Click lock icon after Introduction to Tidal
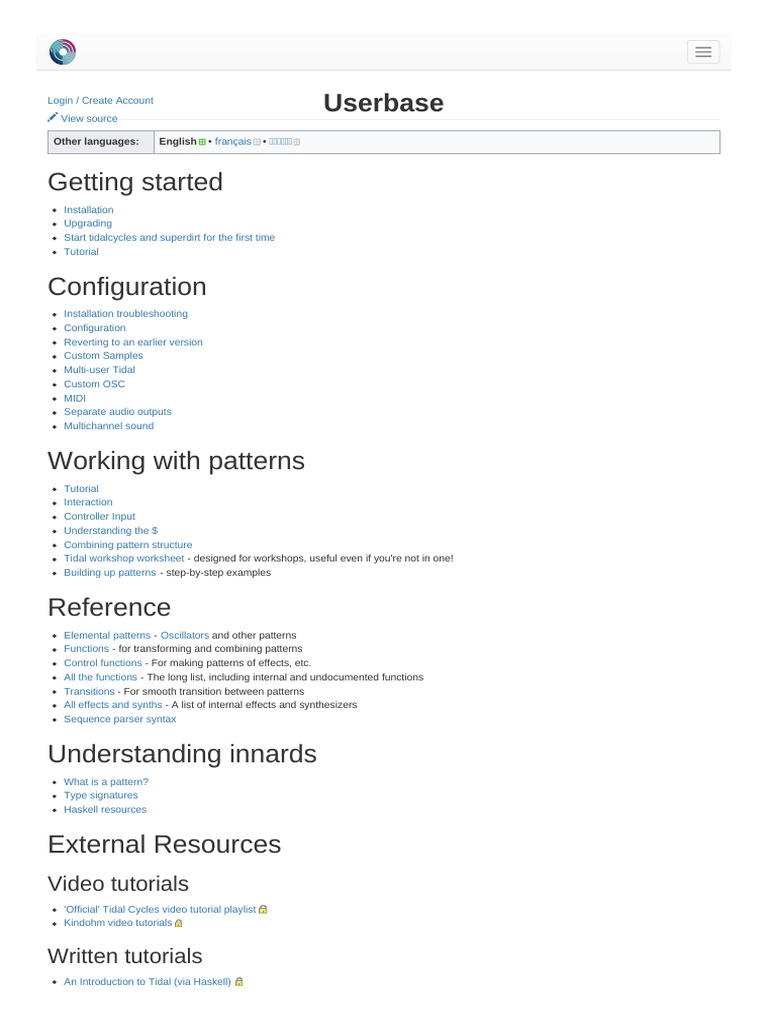 coord(240,982)
